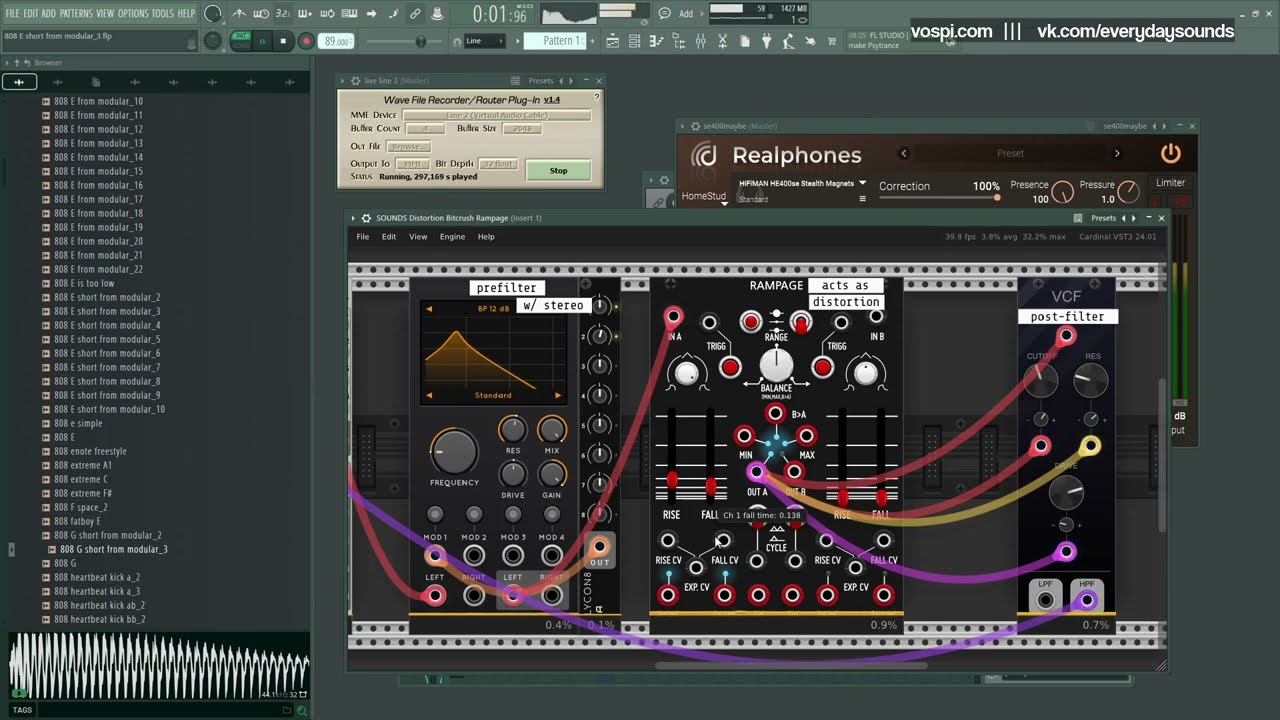Open the Mixer window icon
Viewport: 1280px width, 720px height.
pos(700,41)
